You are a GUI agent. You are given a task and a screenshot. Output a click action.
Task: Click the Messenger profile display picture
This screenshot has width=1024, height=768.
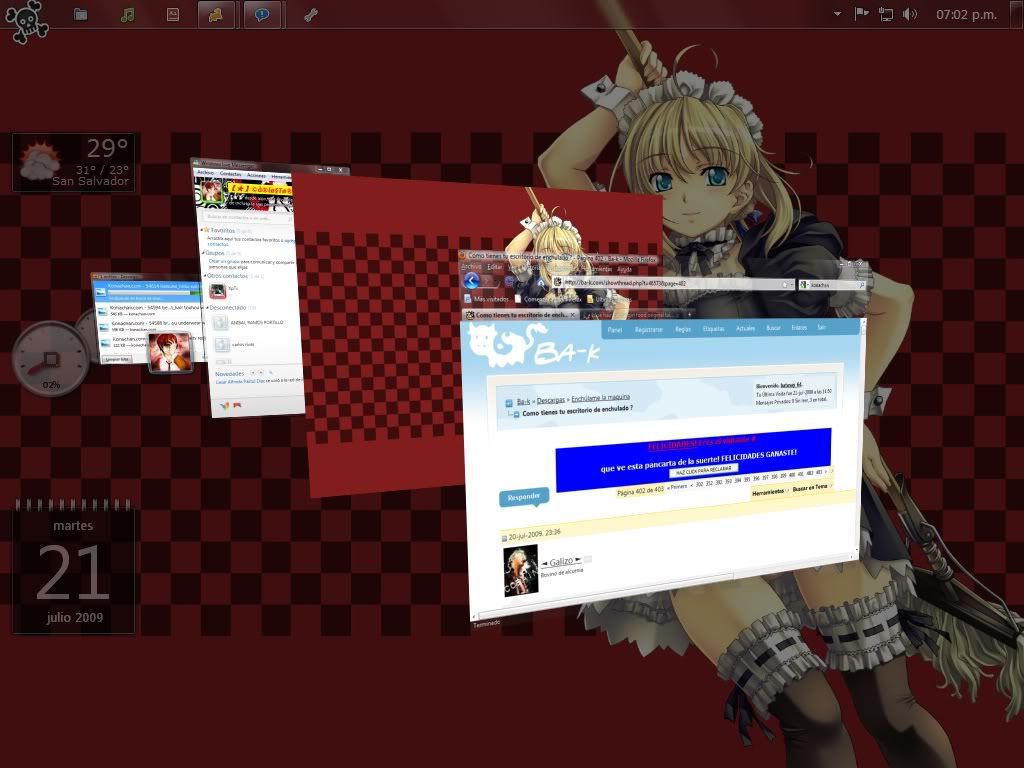point(211,191)
